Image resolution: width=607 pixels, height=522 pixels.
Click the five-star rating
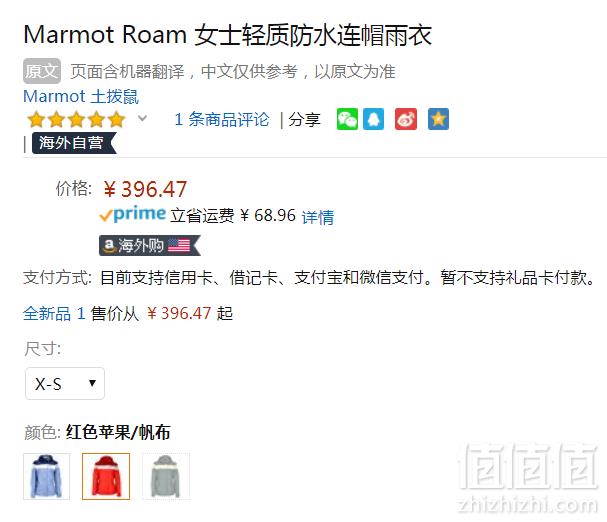pyautogui.click(x=76, y=119)
